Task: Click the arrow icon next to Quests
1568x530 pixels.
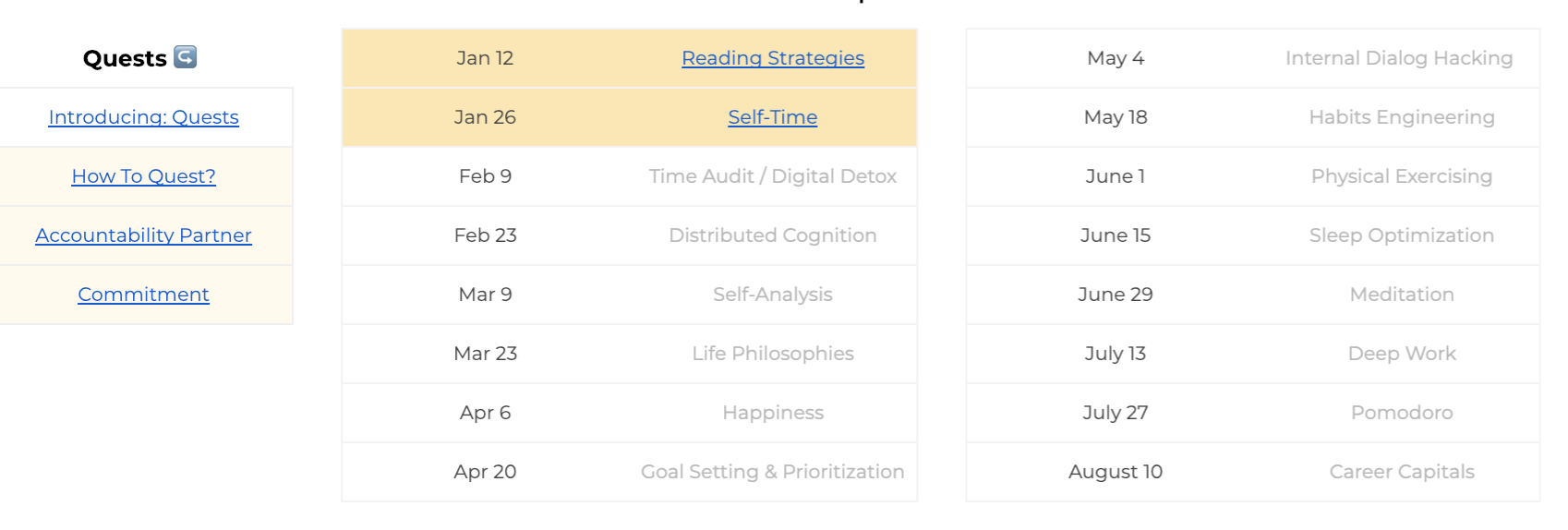Action: point(186,57)
